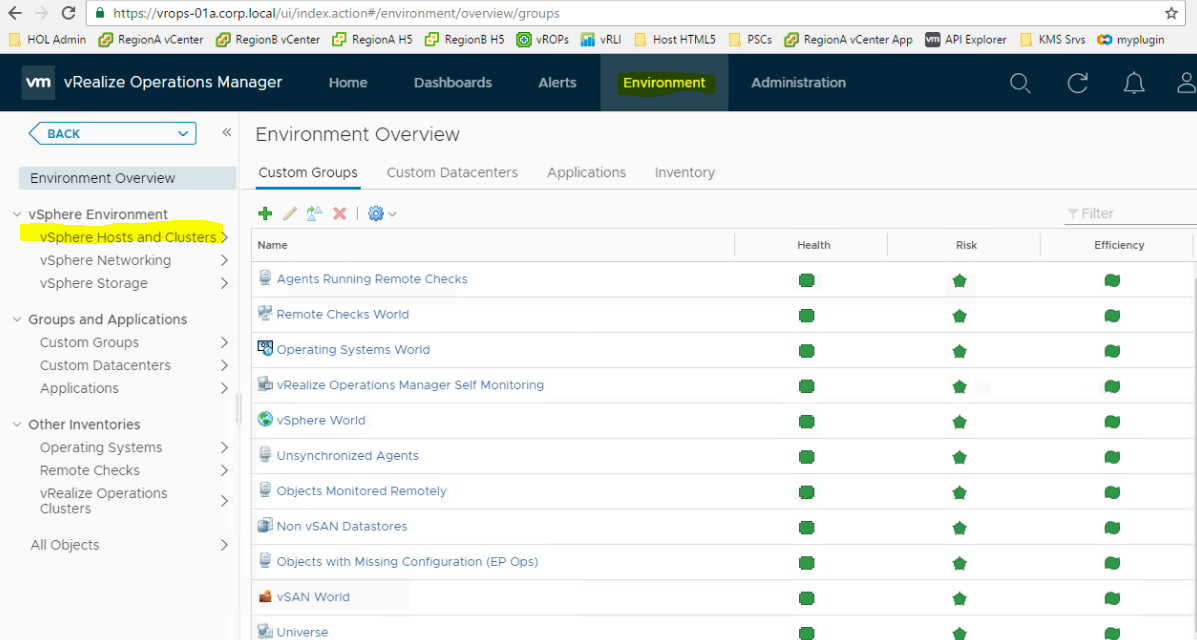The height and width of the screenshot is (640, 1197).
Task: Select Operating Systems under Other Inventories
Action: [x=101, y=448]
